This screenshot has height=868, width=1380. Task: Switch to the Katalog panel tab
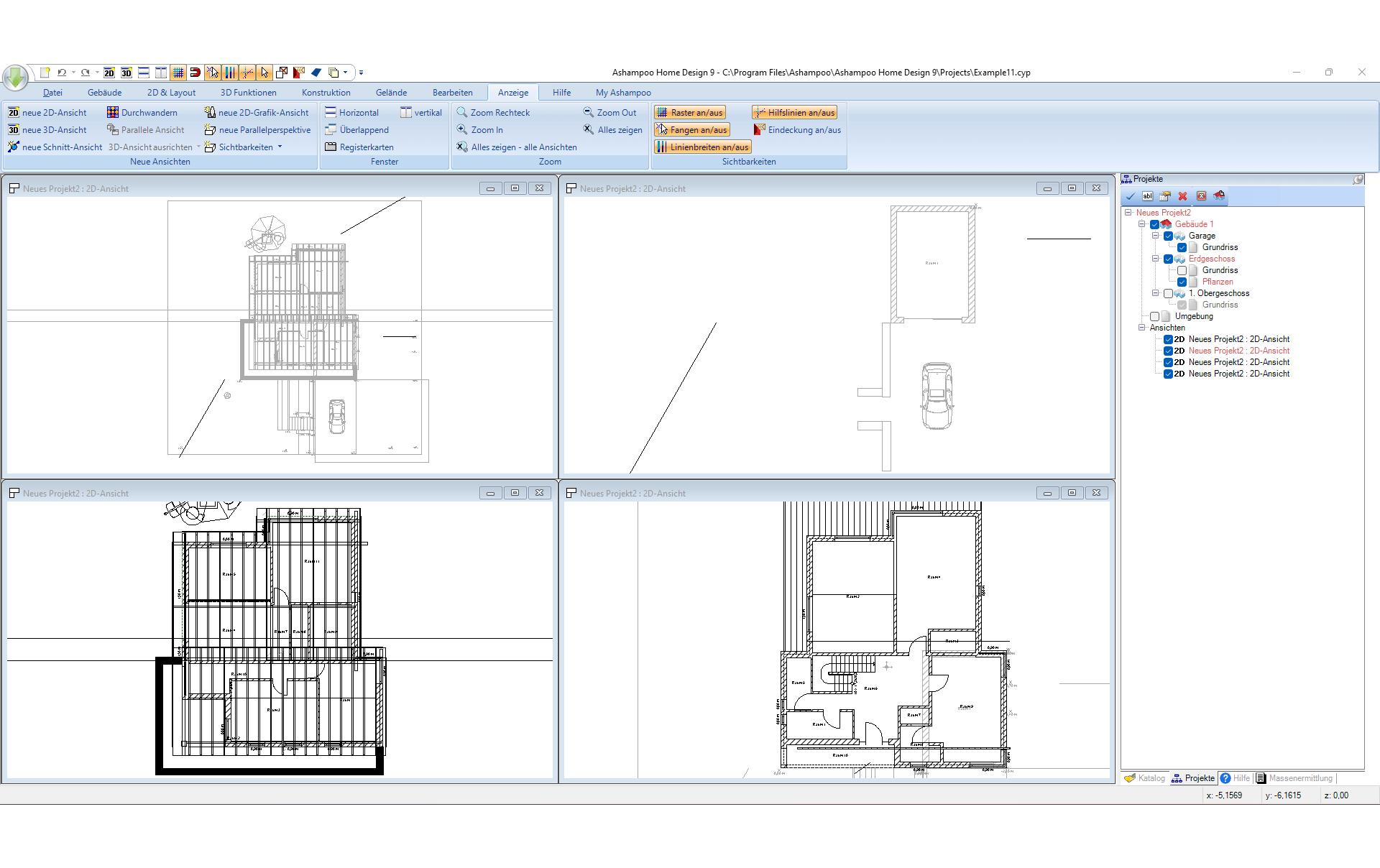pos(1145,778)
